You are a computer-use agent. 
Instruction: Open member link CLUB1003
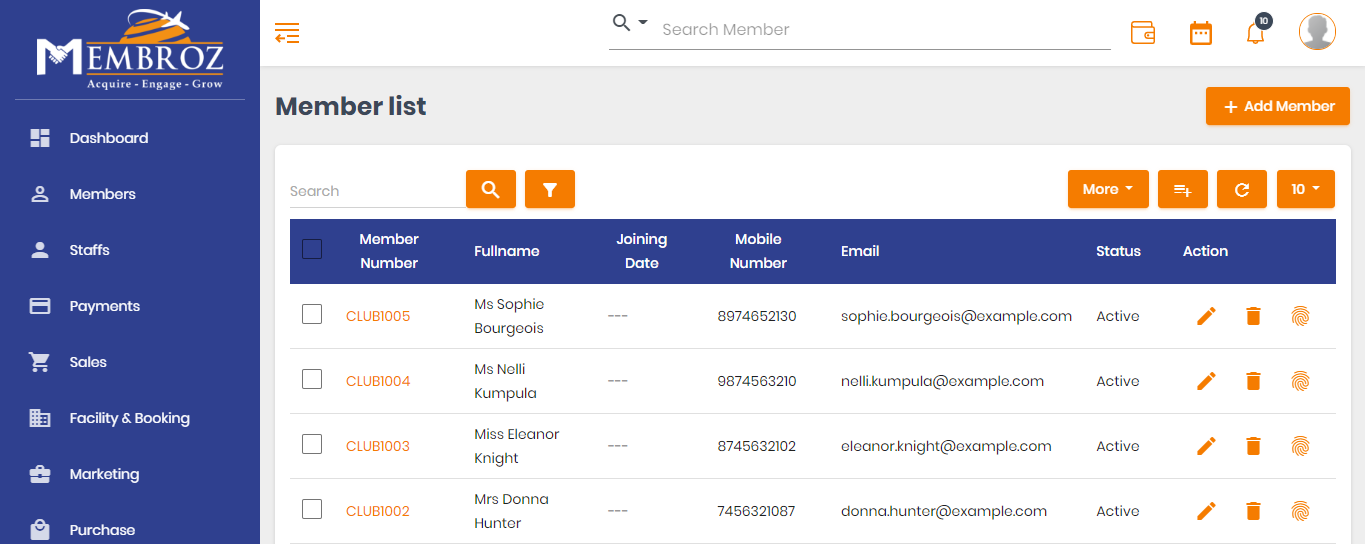[378, 446]
